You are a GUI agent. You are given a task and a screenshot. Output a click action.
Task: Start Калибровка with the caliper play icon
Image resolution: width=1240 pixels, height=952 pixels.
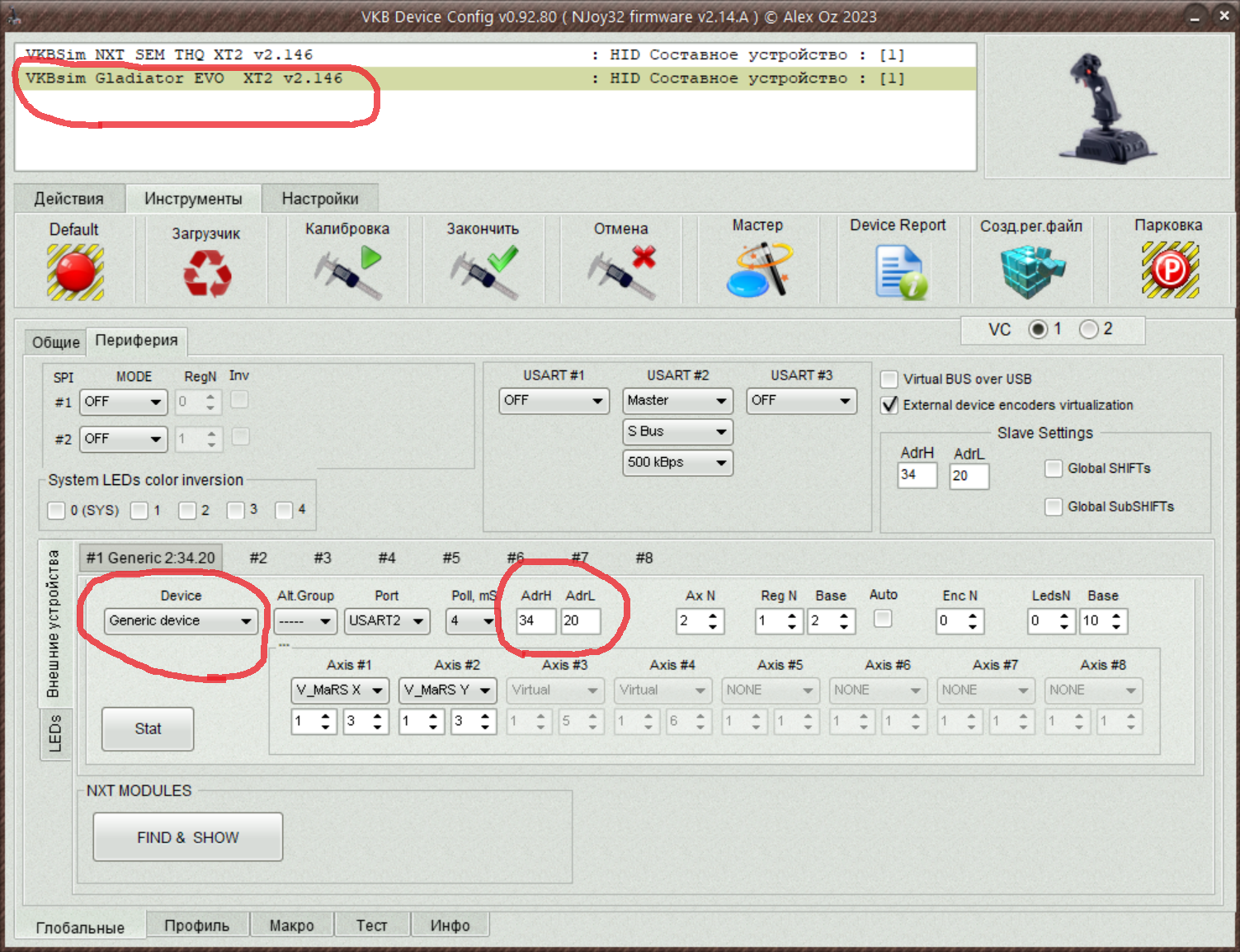347,272
